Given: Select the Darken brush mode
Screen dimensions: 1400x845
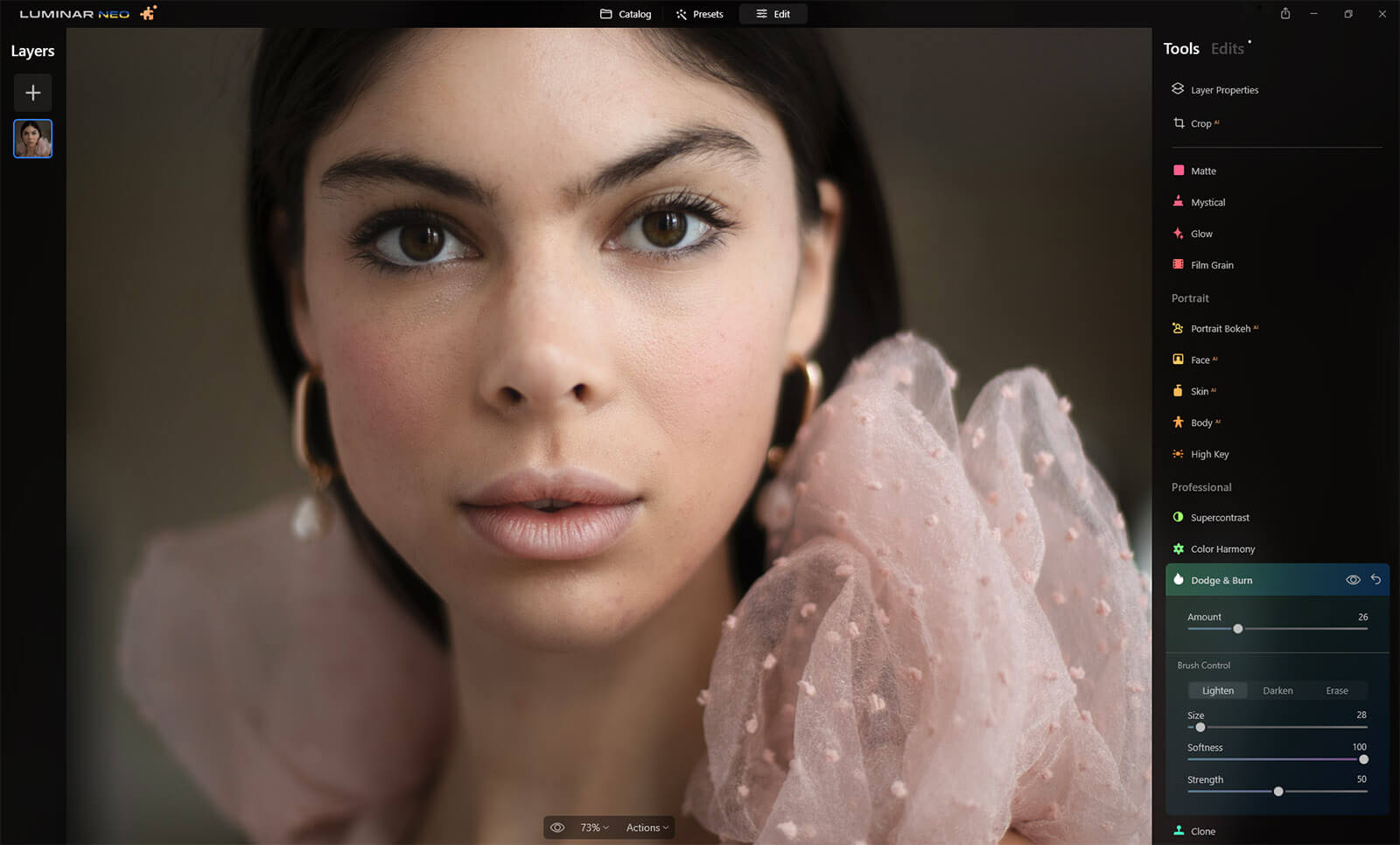Looking at the screenshot, I should point(1277,691).
